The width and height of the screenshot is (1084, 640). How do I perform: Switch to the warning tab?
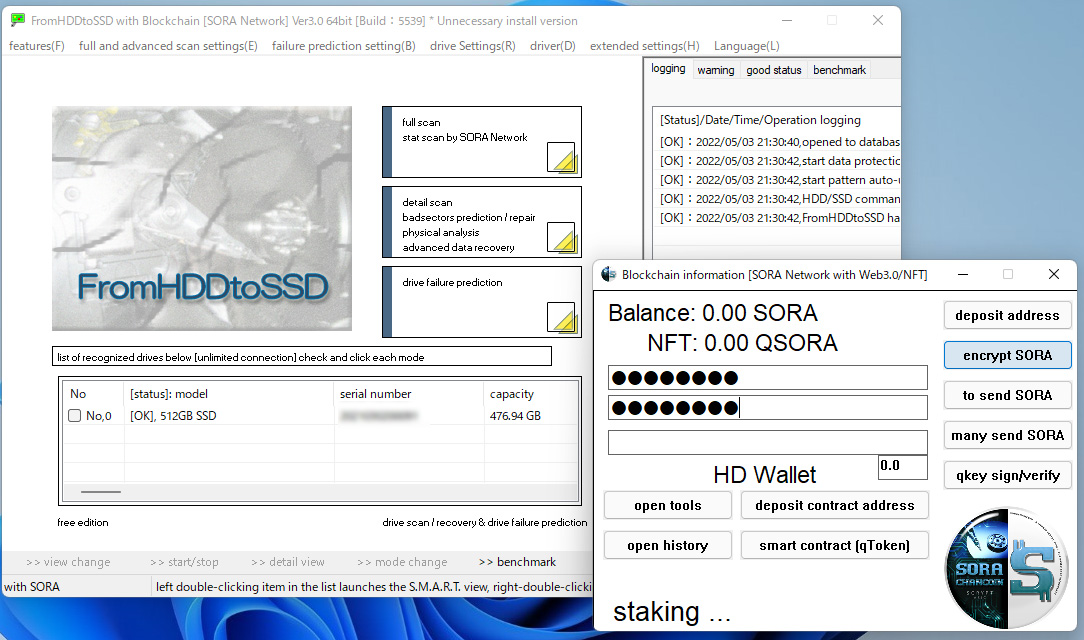[x=715, y=70]
